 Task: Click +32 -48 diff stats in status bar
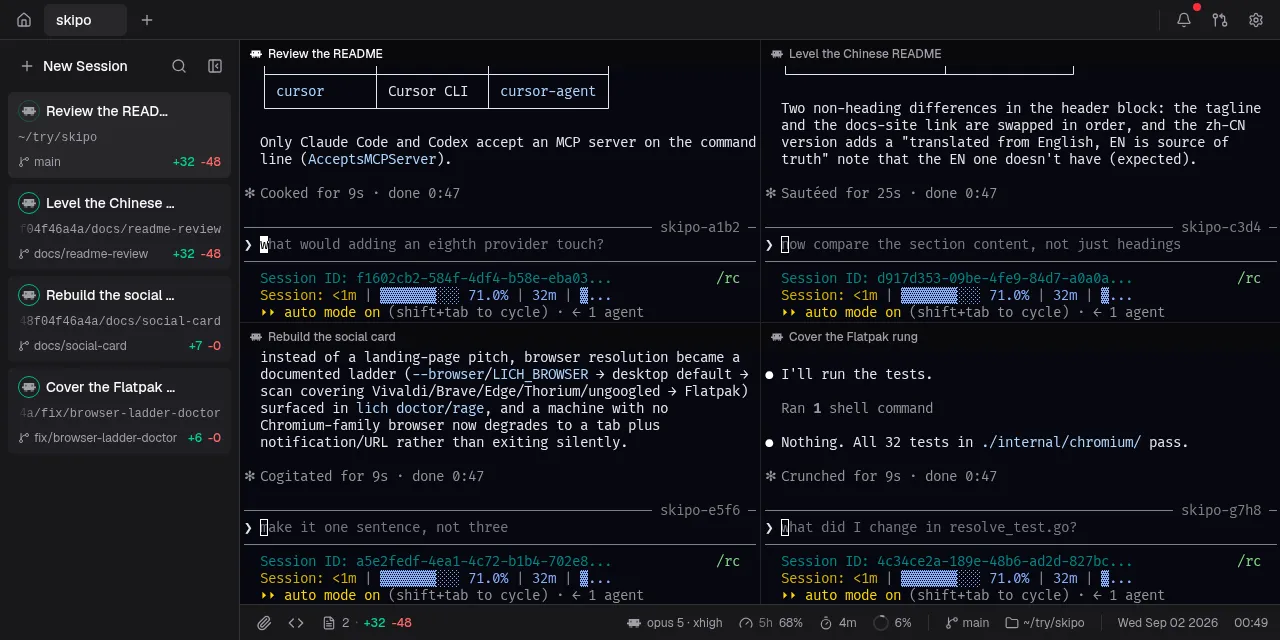(387, 623)
